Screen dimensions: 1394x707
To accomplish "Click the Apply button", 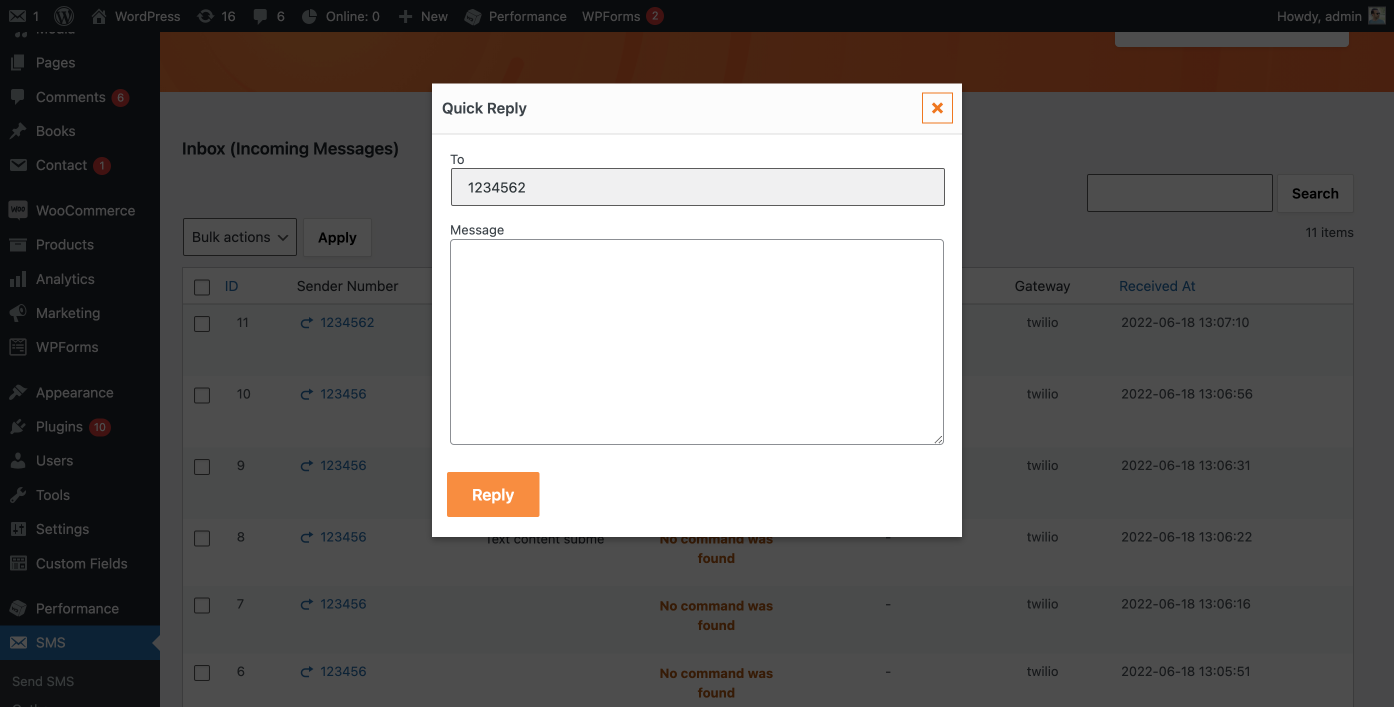I will click(337, 237).
